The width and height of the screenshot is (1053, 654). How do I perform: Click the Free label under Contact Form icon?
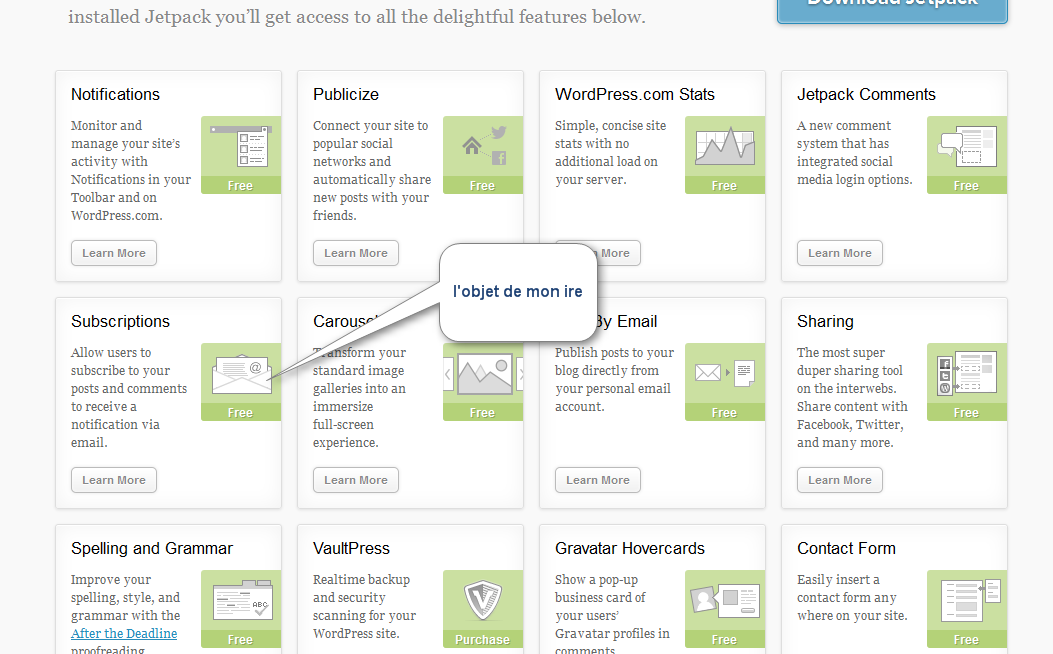pos(967,639)
